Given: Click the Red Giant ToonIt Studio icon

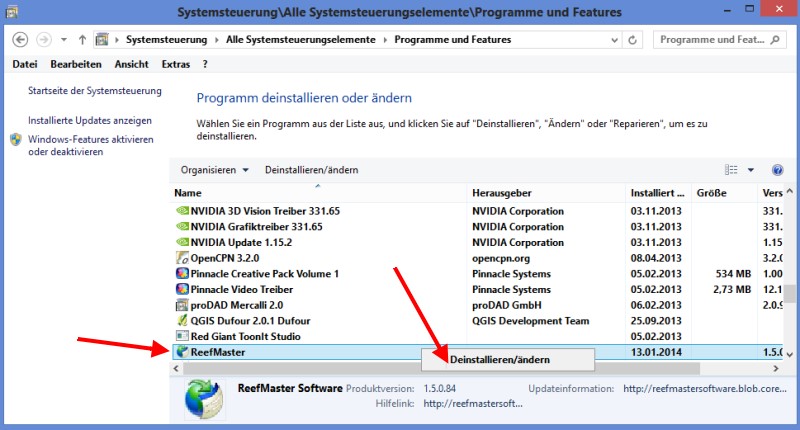Looking at the screenshot, I should [x=181, y=337].
